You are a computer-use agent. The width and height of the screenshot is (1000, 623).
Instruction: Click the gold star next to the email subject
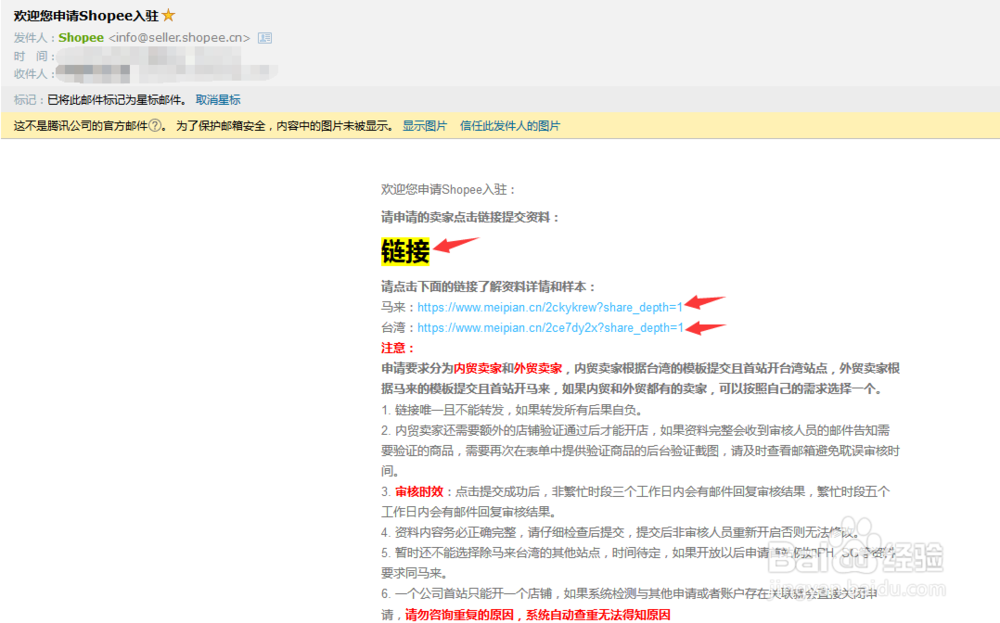168,15
